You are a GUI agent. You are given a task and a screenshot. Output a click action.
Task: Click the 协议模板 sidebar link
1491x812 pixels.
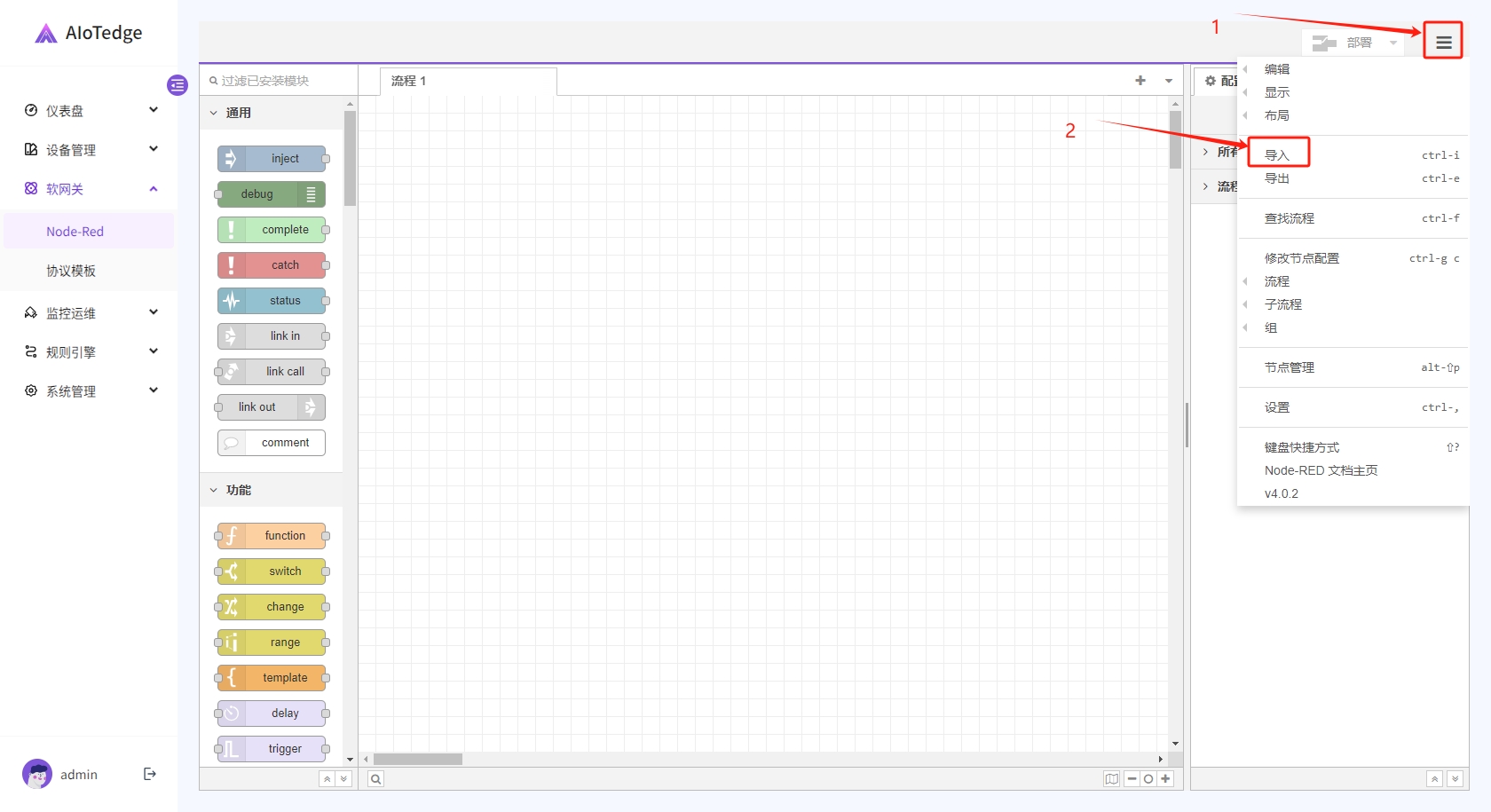pos(71,271)
